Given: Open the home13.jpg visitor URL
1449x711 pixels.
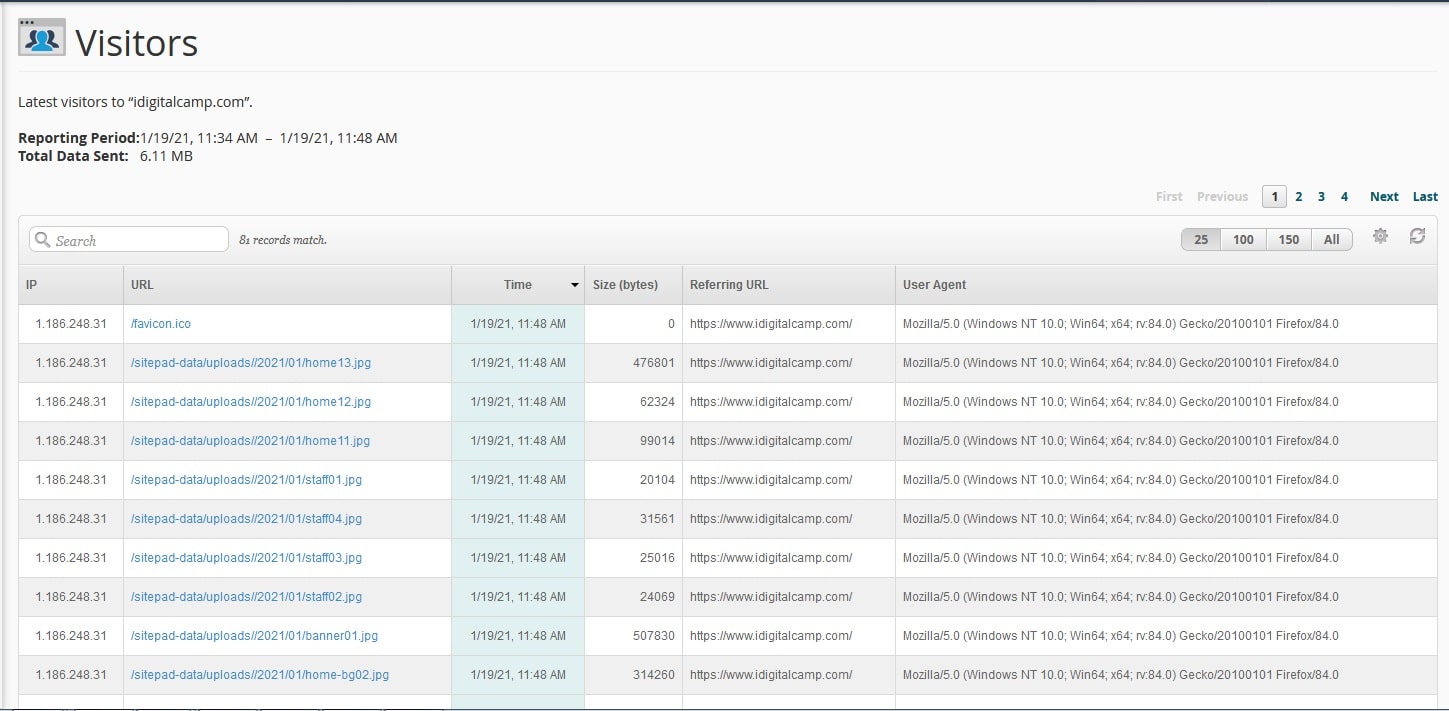Looking at the screenshot, I should (x=249, y=362).
